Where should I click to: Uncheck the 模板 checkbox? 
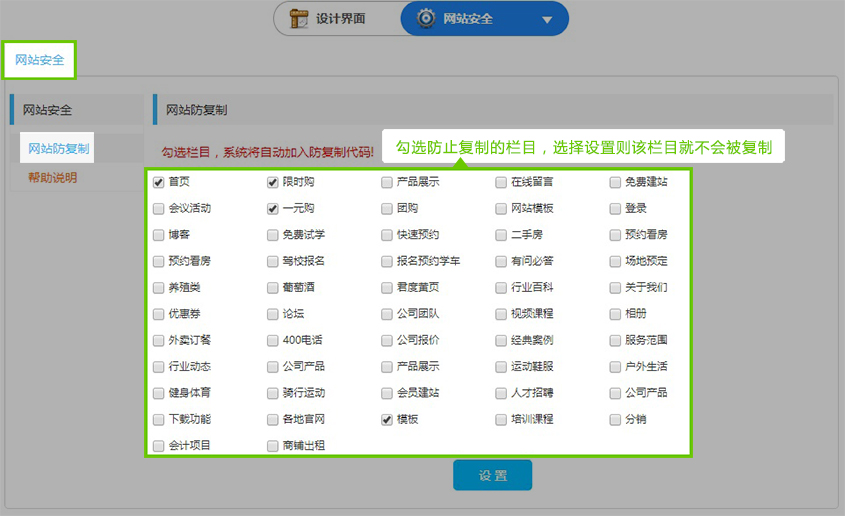387,419
